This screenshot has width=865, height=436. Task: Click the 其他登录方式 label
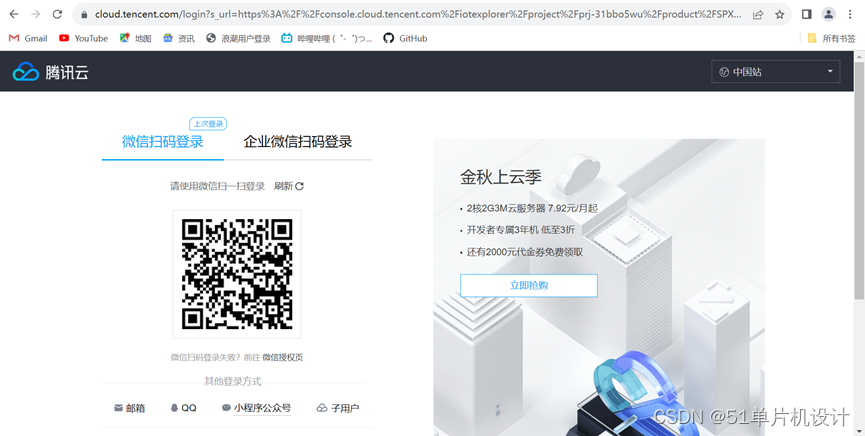(233, 381)
